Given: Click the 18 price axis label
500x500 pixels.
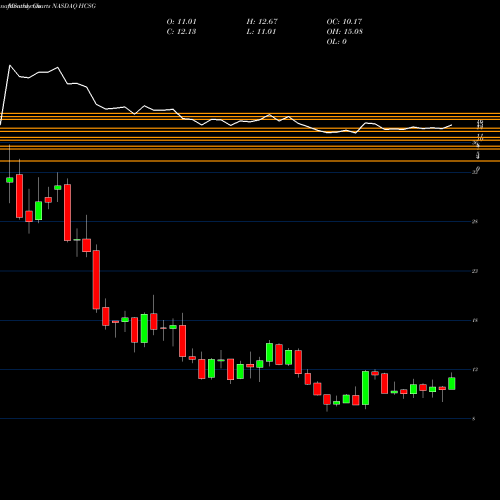Looking at the screenshot, I should (x=475, y=320).
